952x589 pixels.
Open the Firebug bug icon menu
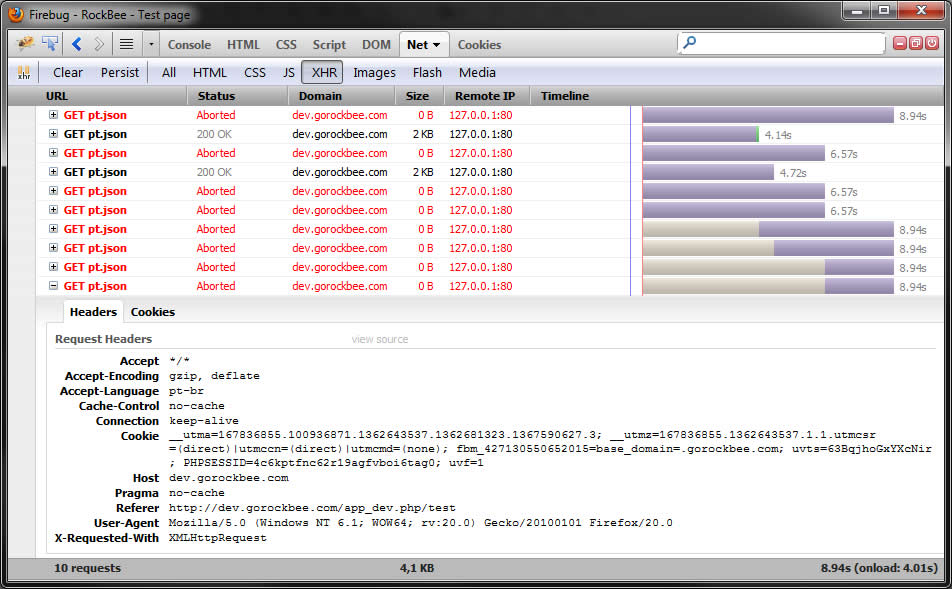pos(25,44)
